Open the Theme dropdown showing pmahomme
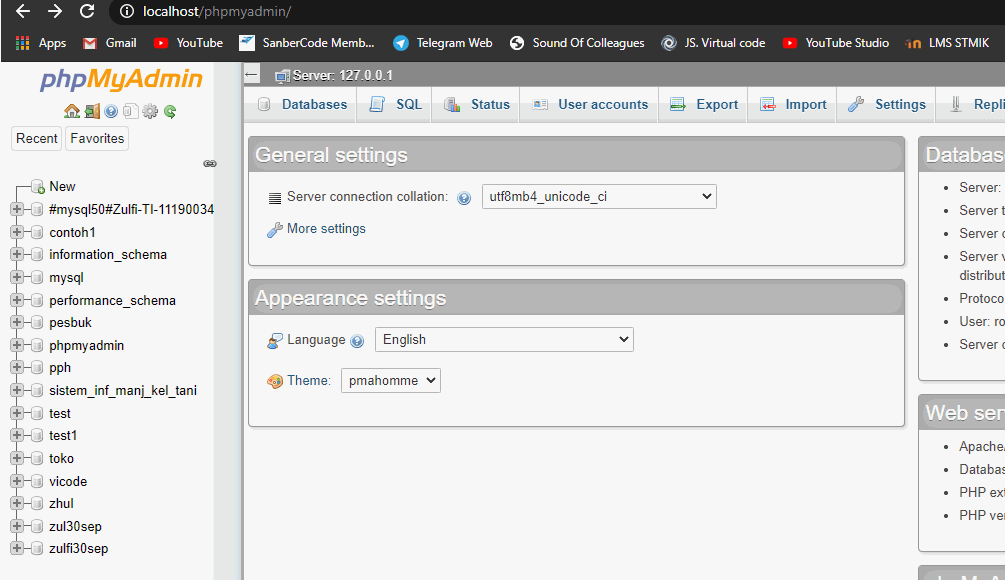The image size is (1005, 580). [x=390, y=381]
